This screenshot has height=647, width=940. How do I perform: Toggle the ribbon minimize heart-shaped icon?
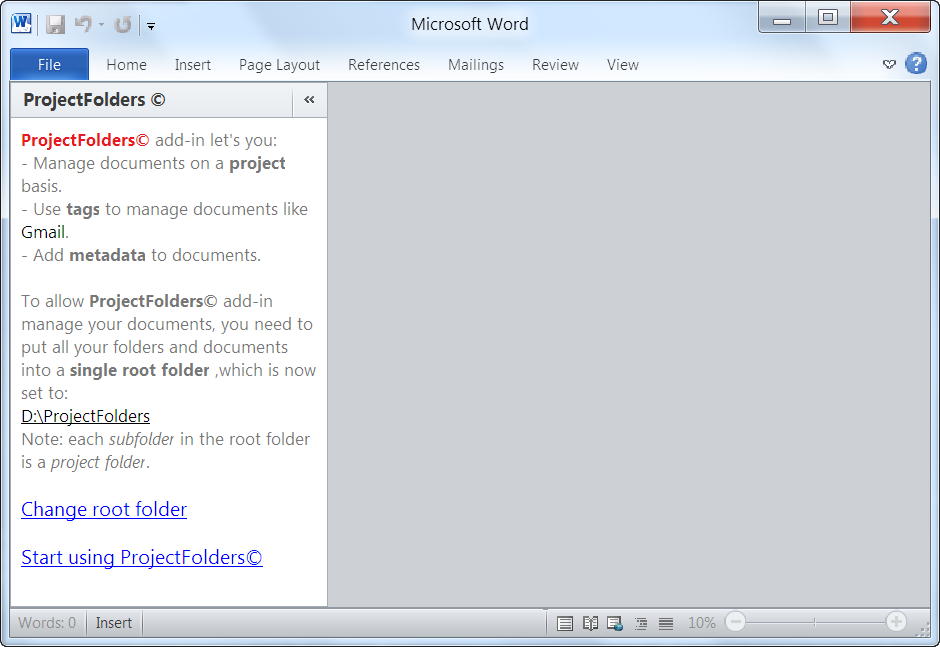[x=889, y=64]
